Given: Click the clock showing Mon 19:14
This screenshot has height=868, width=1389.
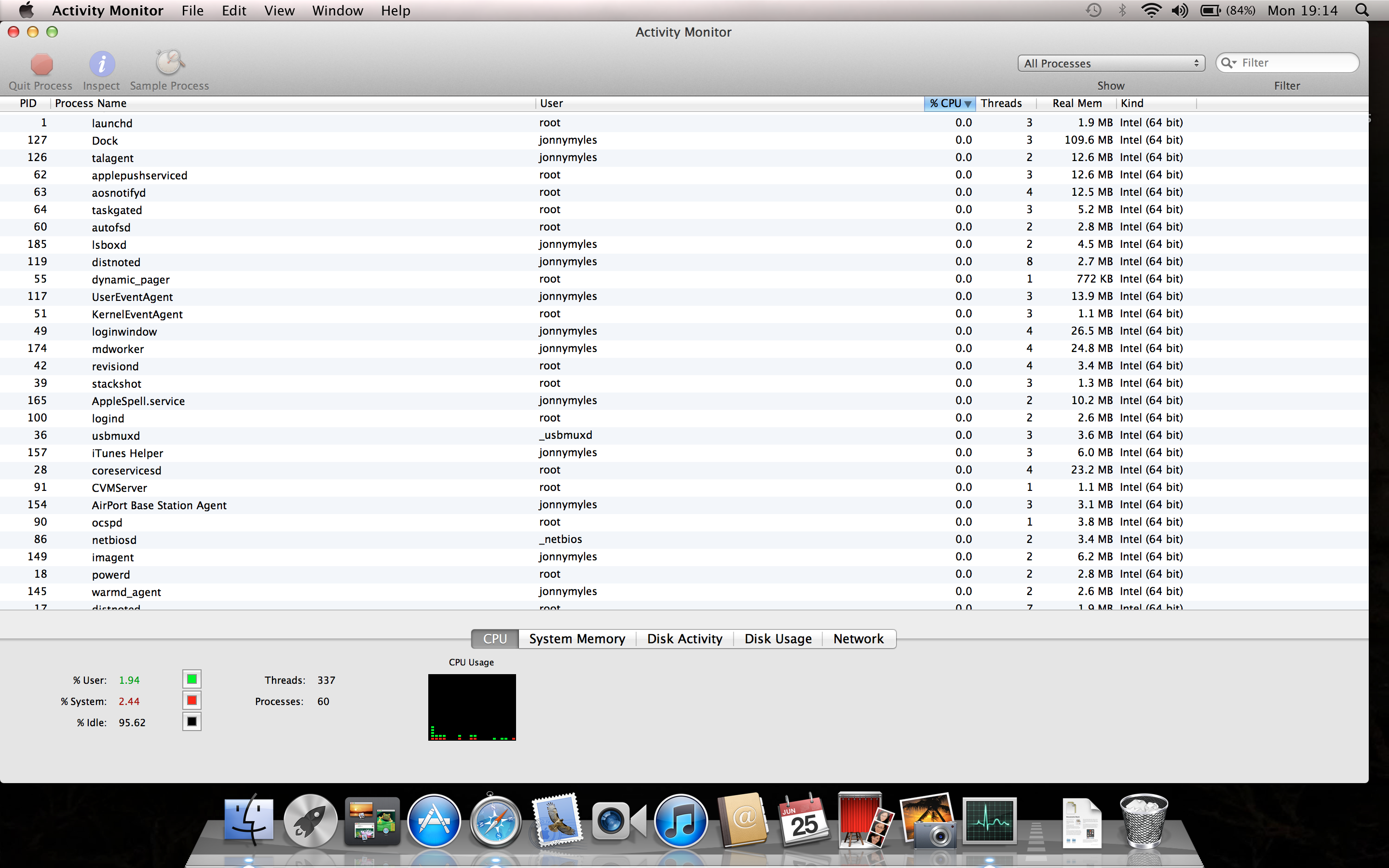Looking at the screenshot, I should coord(1302,10).
